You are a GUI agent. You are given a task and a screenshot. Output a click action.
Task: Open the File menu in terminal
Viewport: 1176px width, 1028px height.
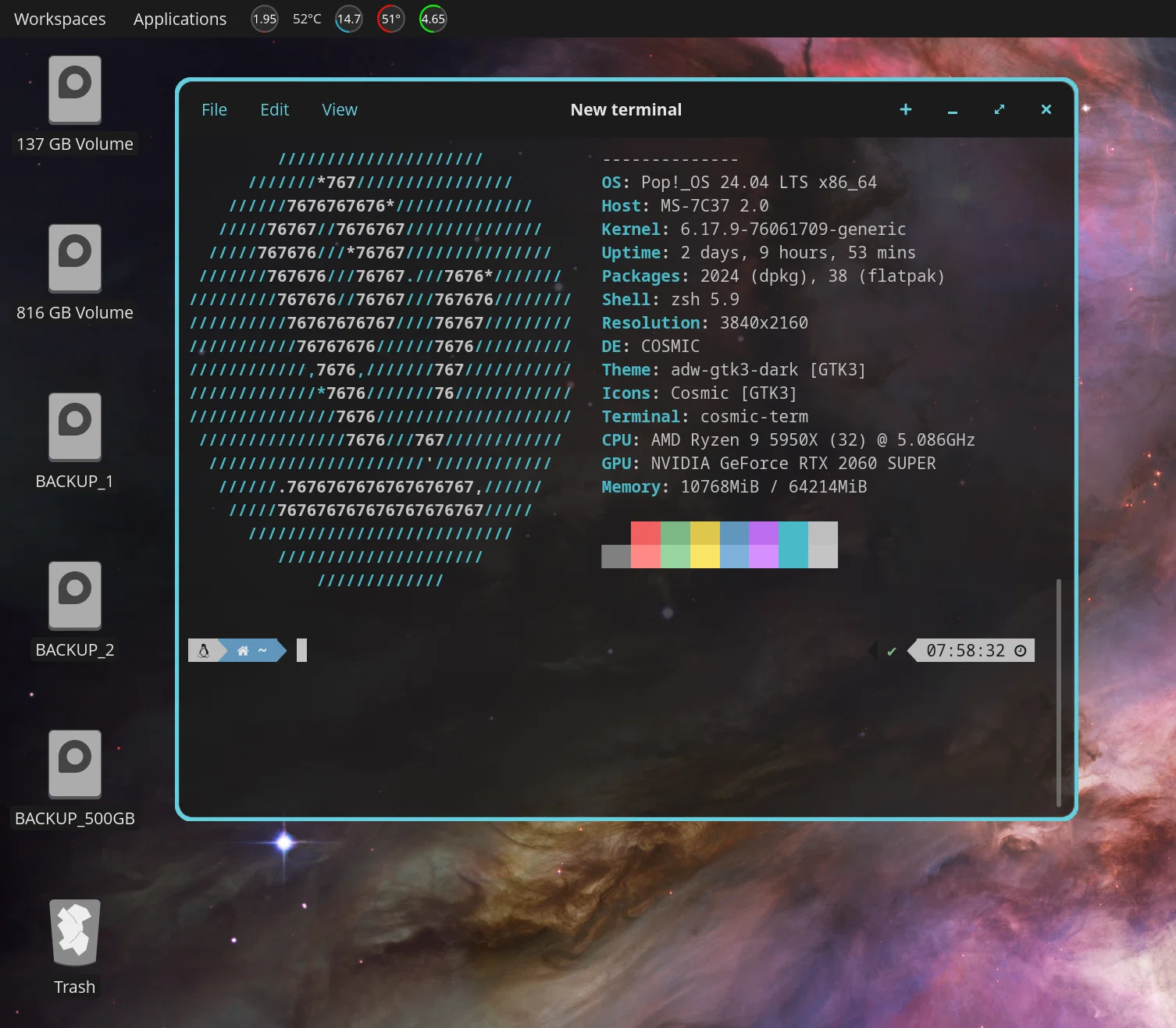click(x=214, y=110)
